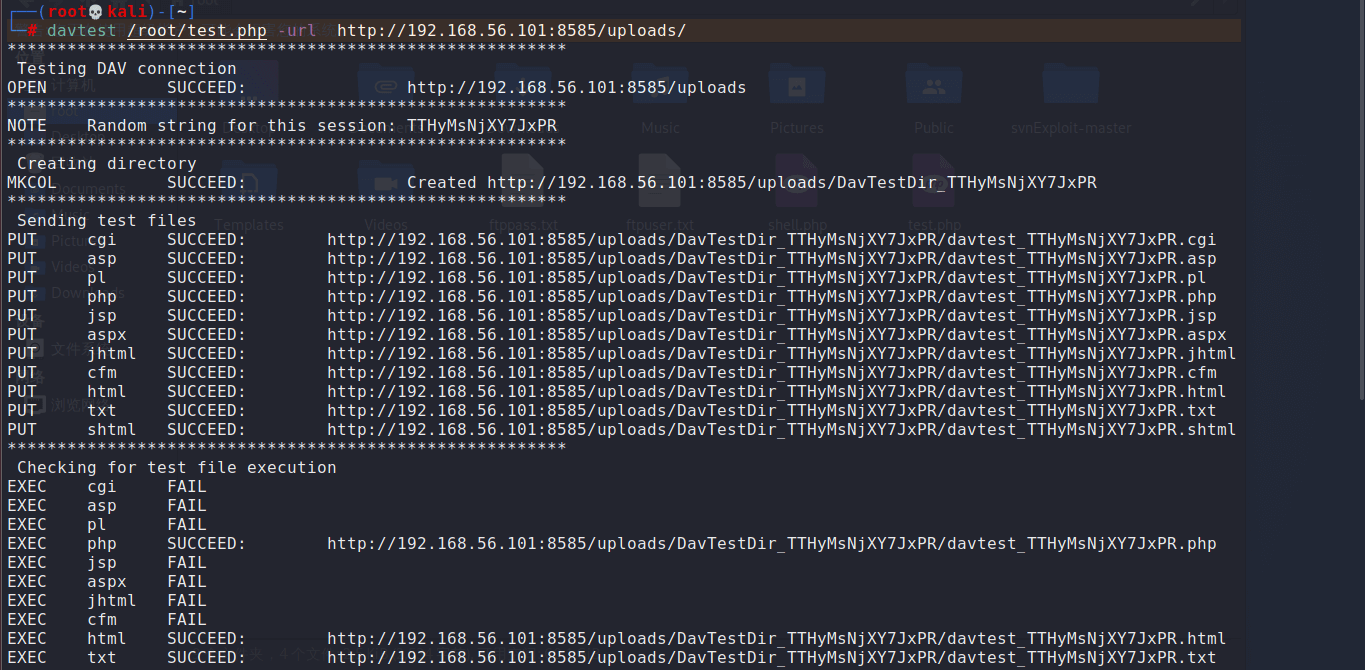This screenshot has width=1365, height=670.
Task: Click FAIL on the EXEC jsp row
Action: point(187,563)
